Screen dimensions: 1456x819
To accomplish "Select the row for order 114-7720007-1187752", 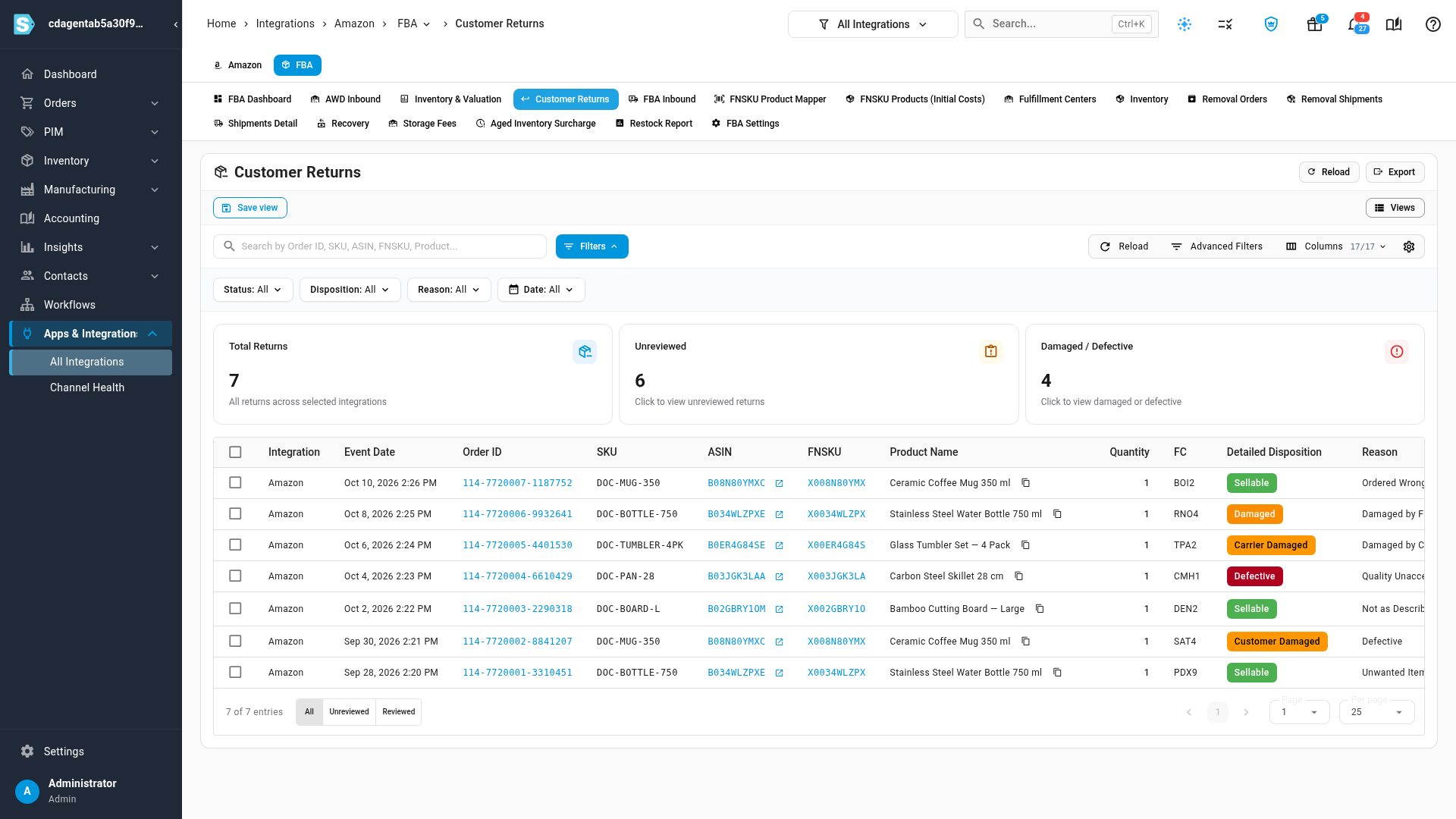I will [x=235, y=483].
